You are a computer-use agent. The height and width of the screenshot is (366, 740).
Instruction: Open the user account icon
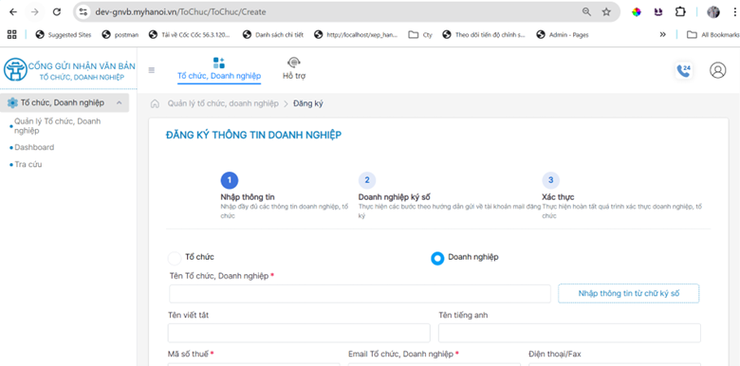[718, 70]
